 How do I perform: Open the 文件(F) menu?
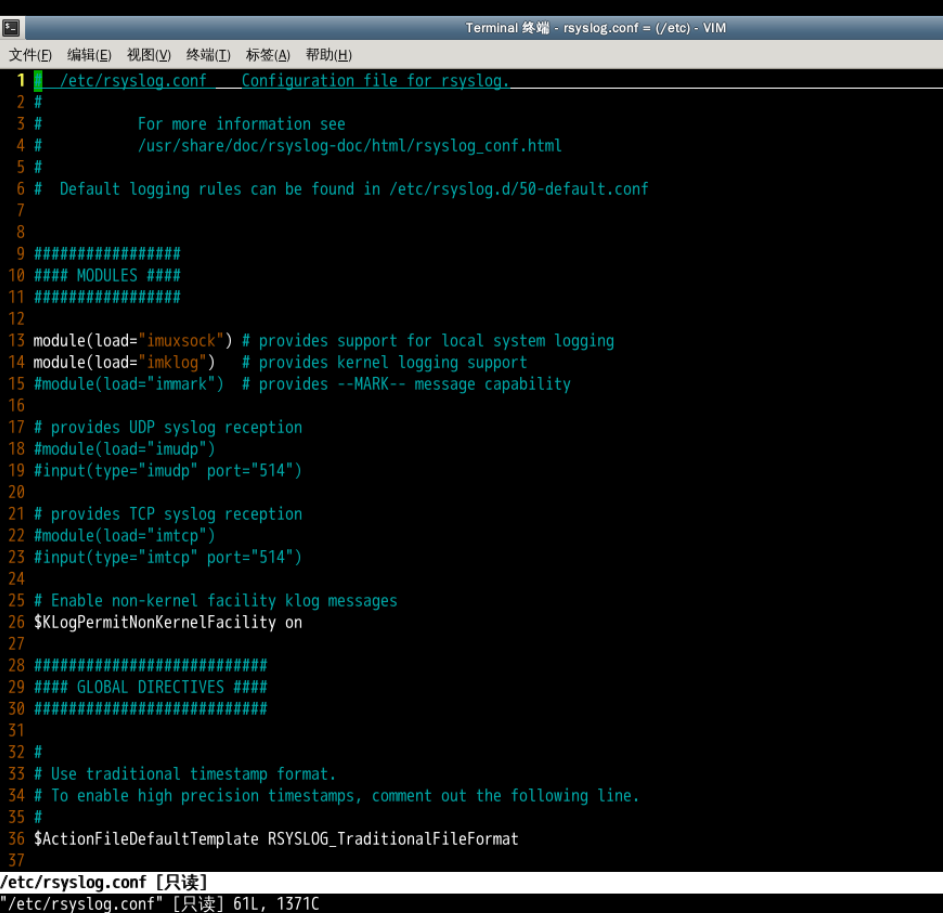[30, 55]
